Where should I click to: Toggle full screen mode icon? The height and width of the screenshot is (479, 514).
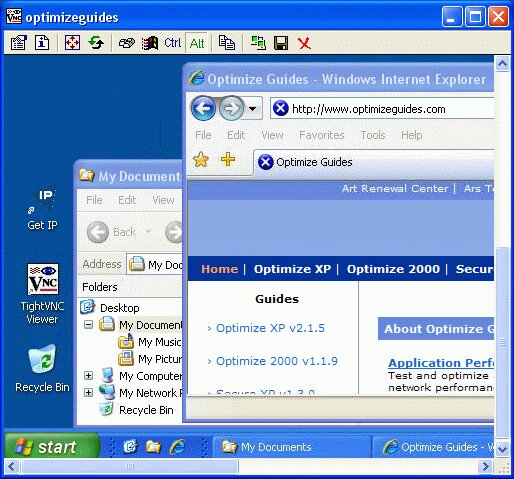[72, 43]
